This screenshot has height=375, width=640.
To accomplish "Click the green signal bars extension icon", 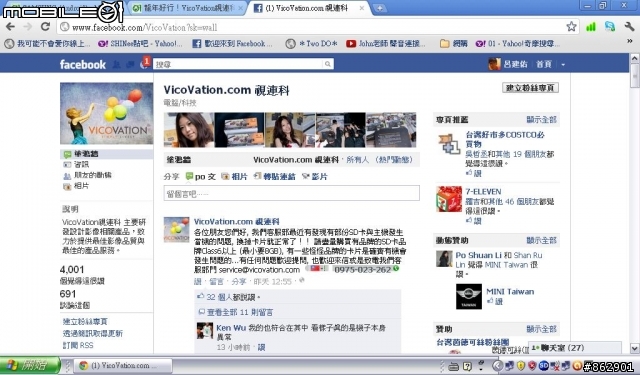I will [591, 27].
